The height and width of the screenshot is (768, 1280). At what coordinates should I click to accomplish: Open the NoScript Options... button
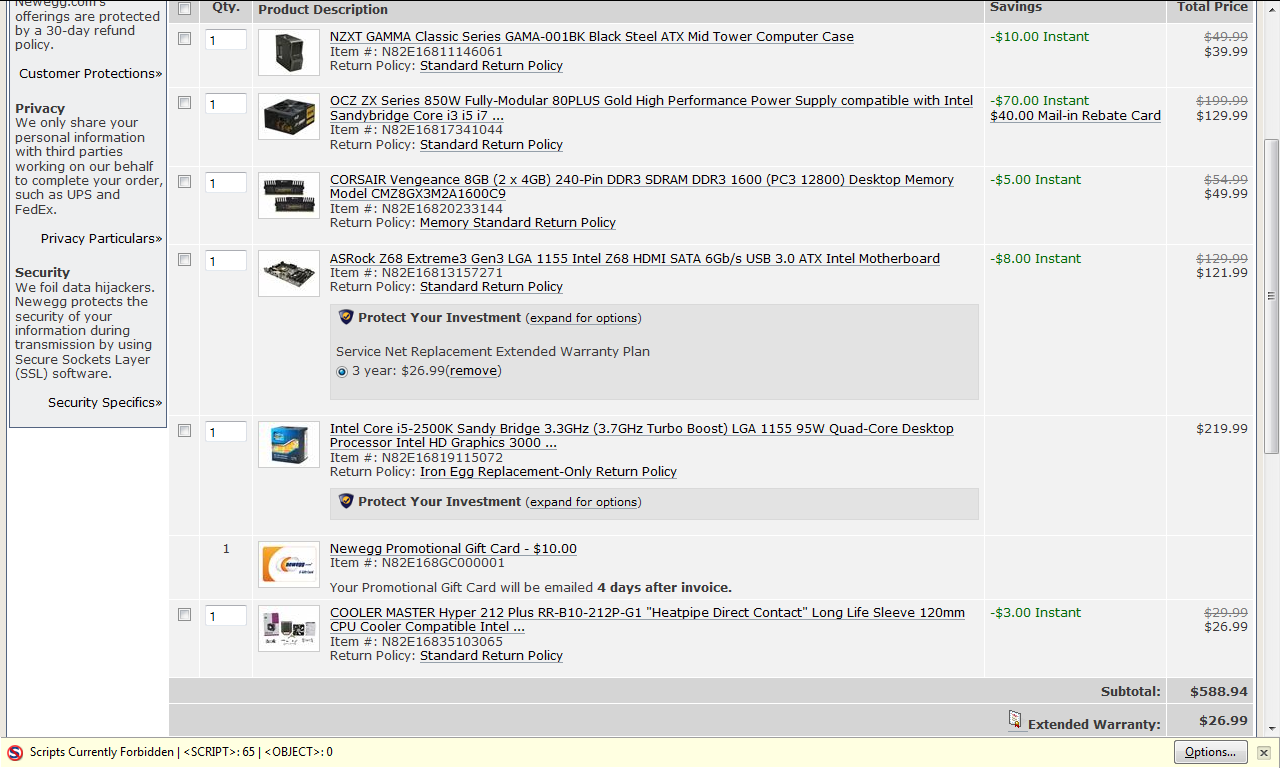pos(1210,753)
